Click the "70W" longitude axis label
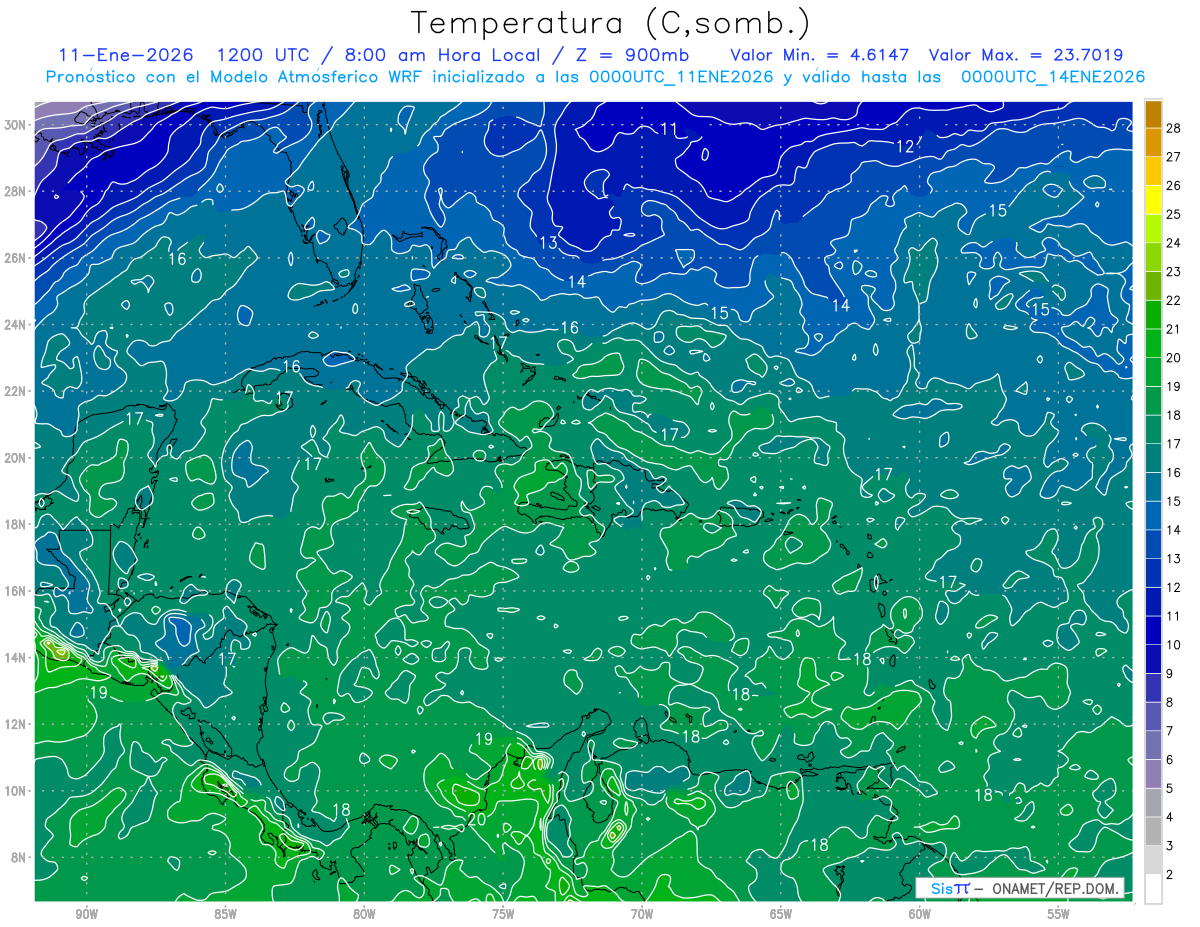1200x927 pixels. tap(642, 914)
